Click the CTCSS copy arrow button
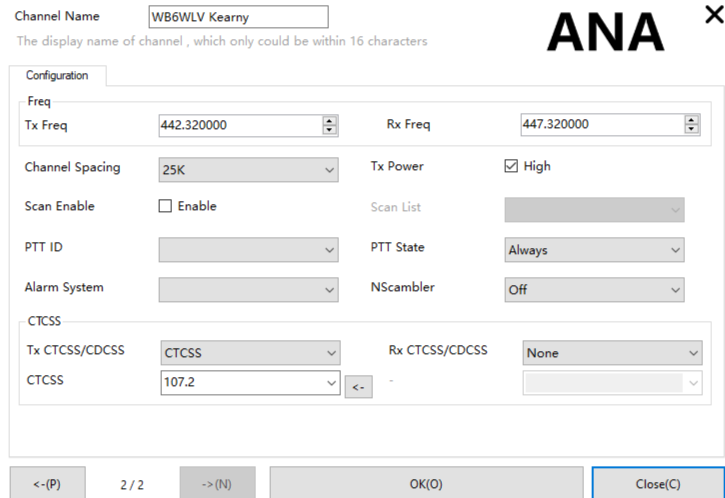The width and height of the screenshot is (725, 498). pos(357,387)
